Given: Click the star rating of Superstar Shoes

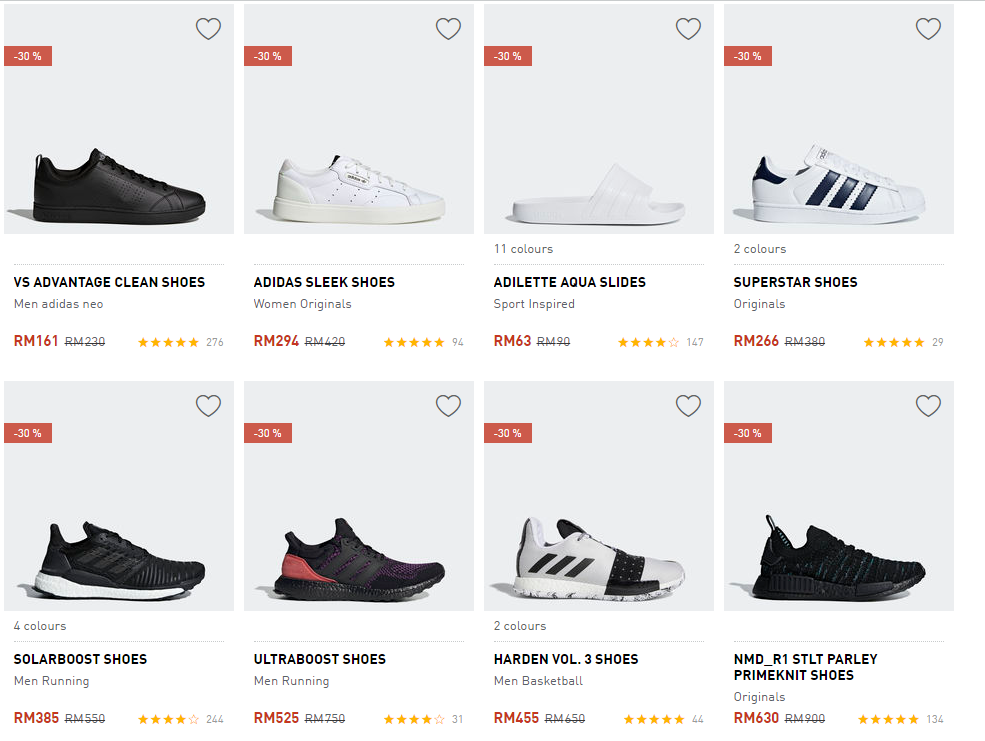Looking at the screenshot, I should [x=894, y=342].
